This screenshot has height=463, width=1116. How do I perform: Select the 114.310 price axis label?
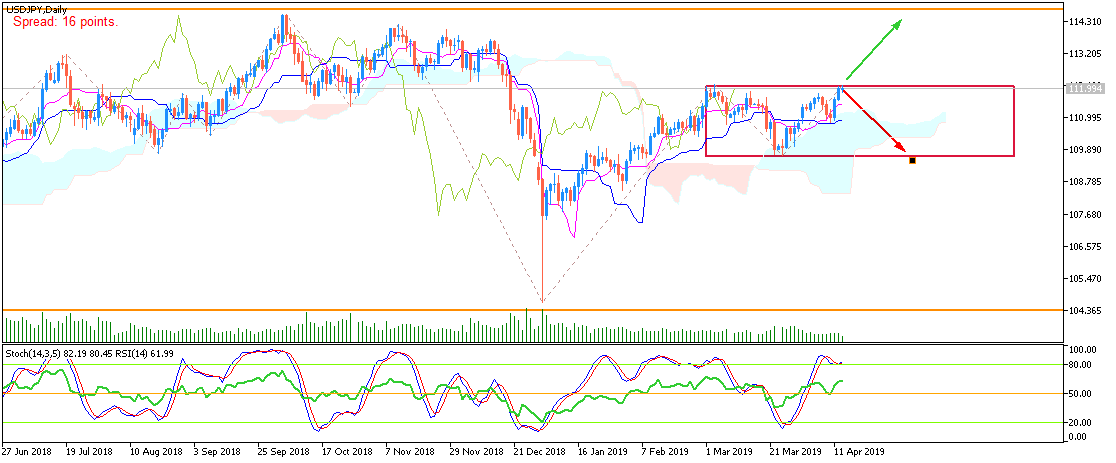(x=1083, y=22)
